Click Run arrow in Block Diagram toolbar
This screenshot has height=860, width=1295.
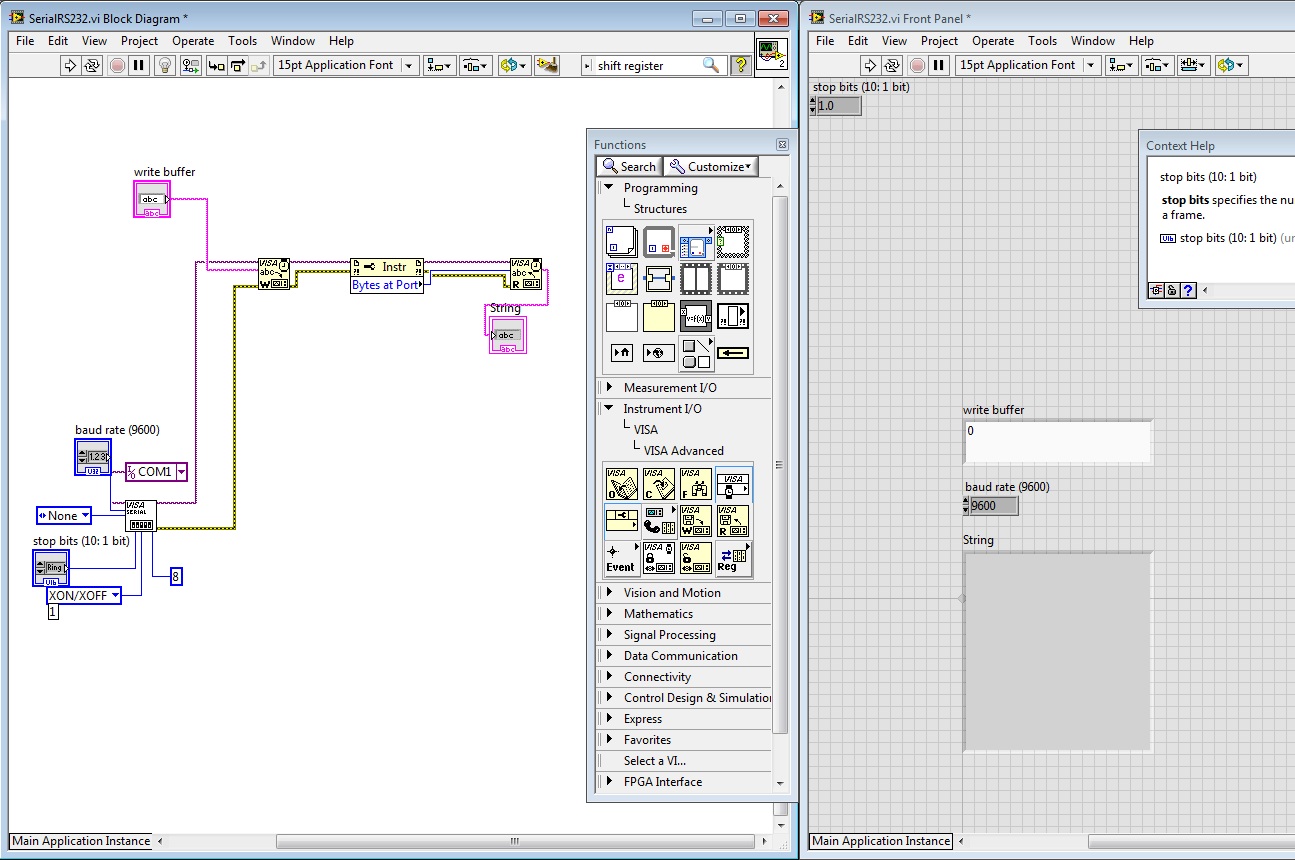(70, 65)
